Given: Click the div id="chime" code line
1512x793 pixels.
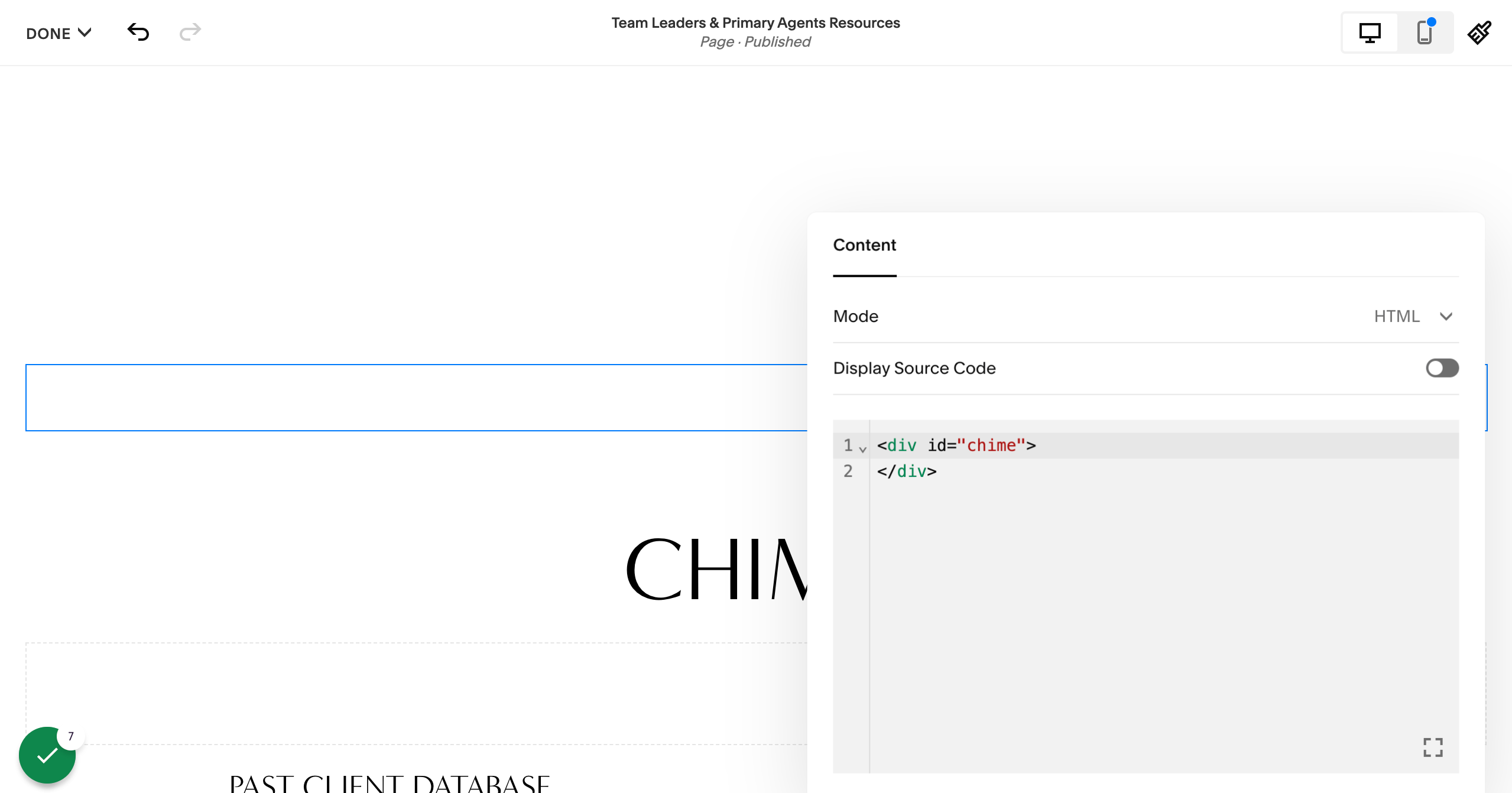Looking at the screenshot, I should pos(956,445).
